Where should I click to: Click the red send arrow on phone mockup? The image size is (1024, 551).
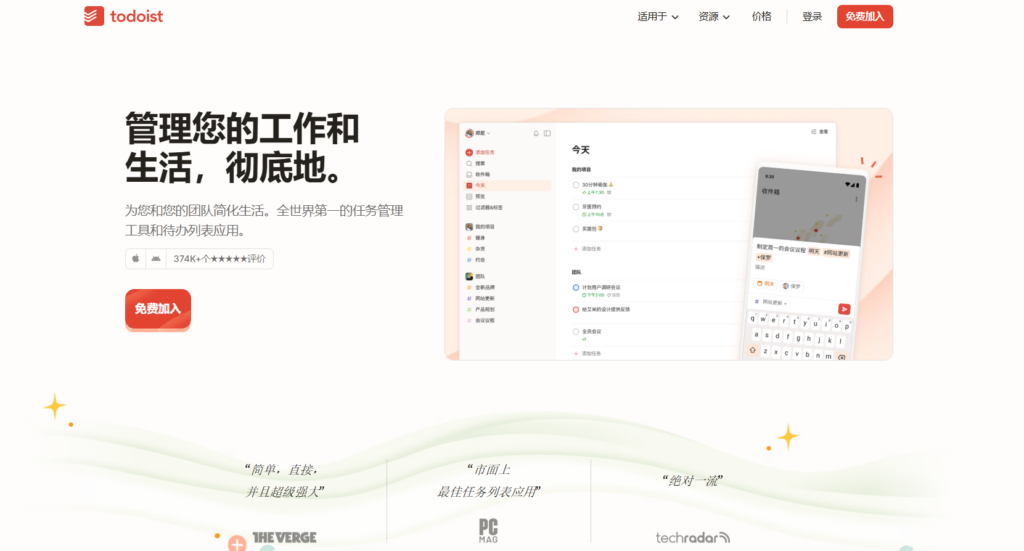(844, 309)
